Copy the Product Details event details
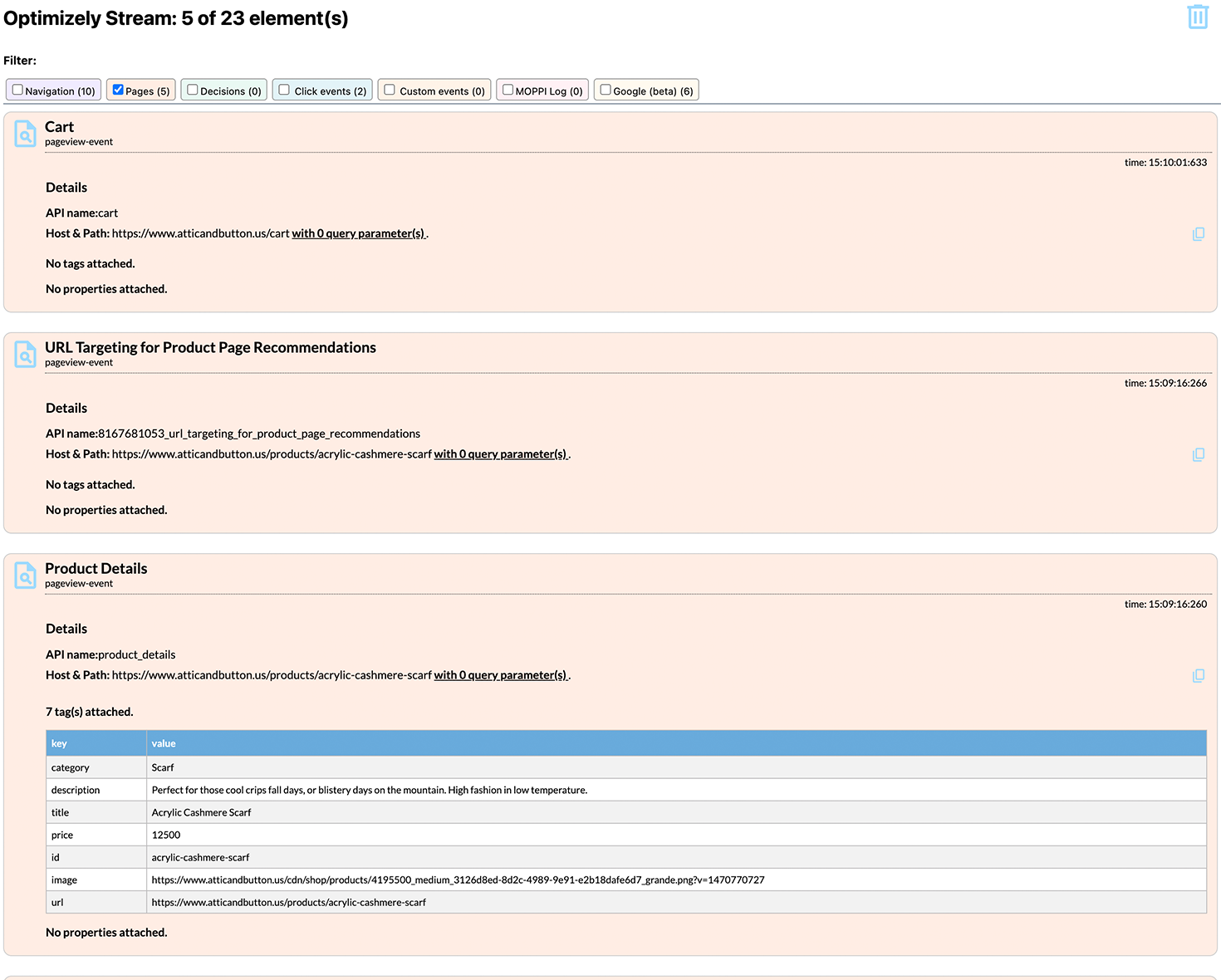Image resolution: width=1221 pixels, height=980 pixels. (x=1198, y=676)
